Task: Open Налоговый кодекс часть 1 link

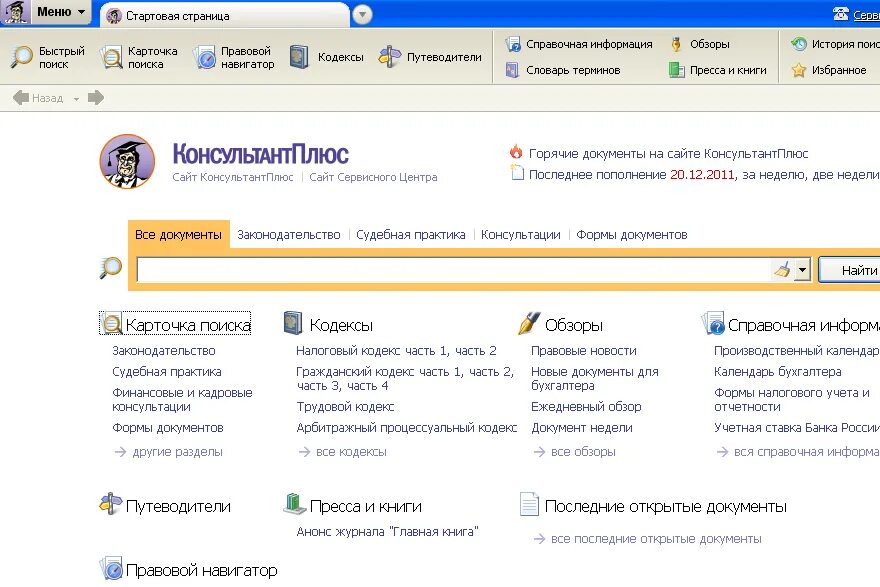Action: tap(373, 350)
